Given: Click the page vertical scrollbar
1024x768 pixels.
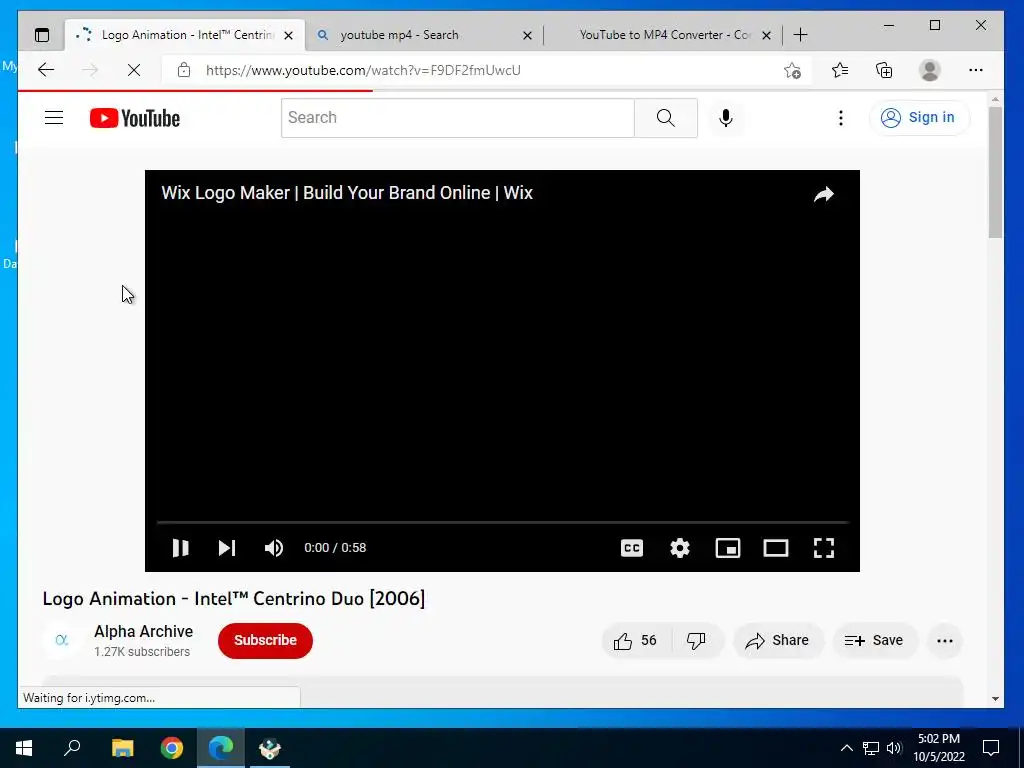Looking at the screenshot, I should (995, 173).
